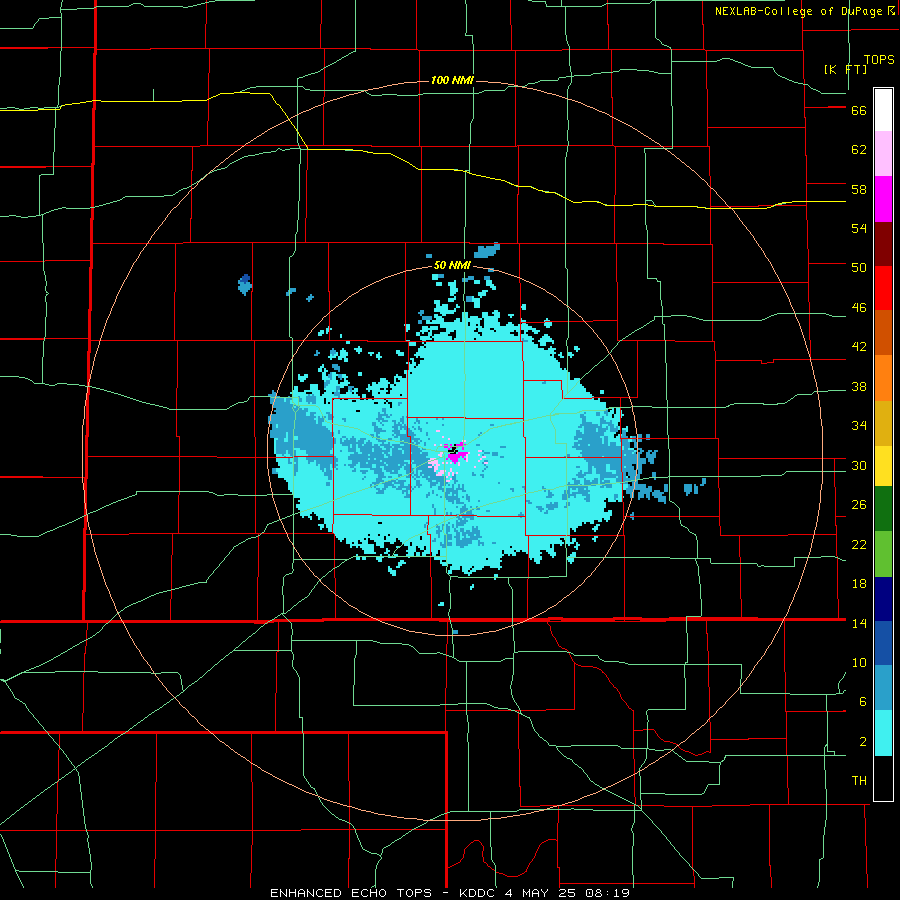Screen dimensions: 900x900
Task: Select the '6' legend value
Action: (863, 702)
